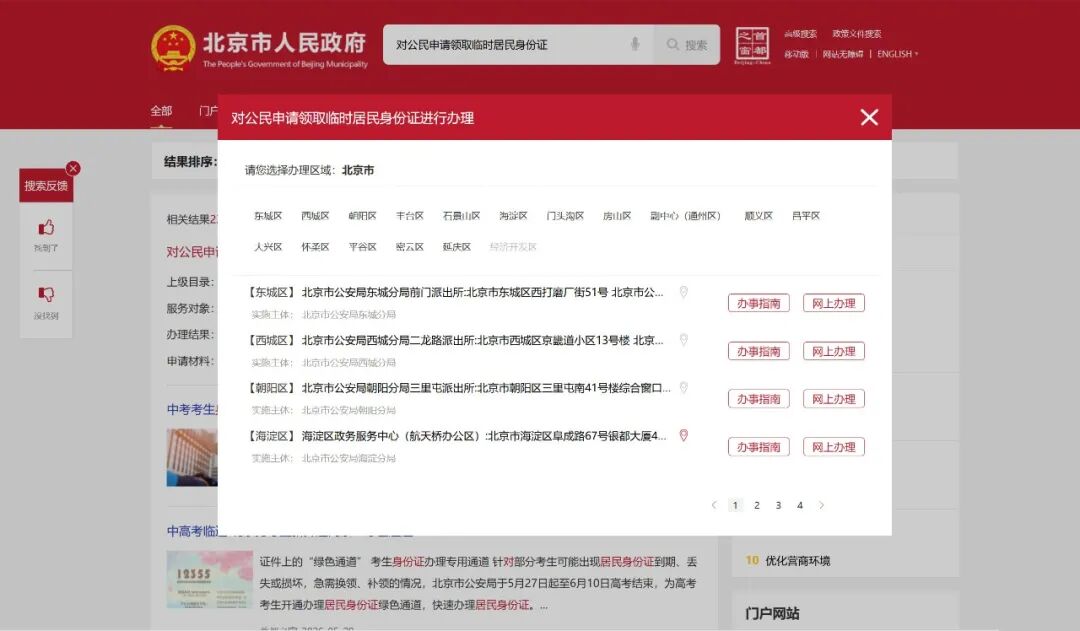This screenshot has width=1080, height=631.
Task: Click 网上办理 for the 东城区 row
Action: pos(833,303)
